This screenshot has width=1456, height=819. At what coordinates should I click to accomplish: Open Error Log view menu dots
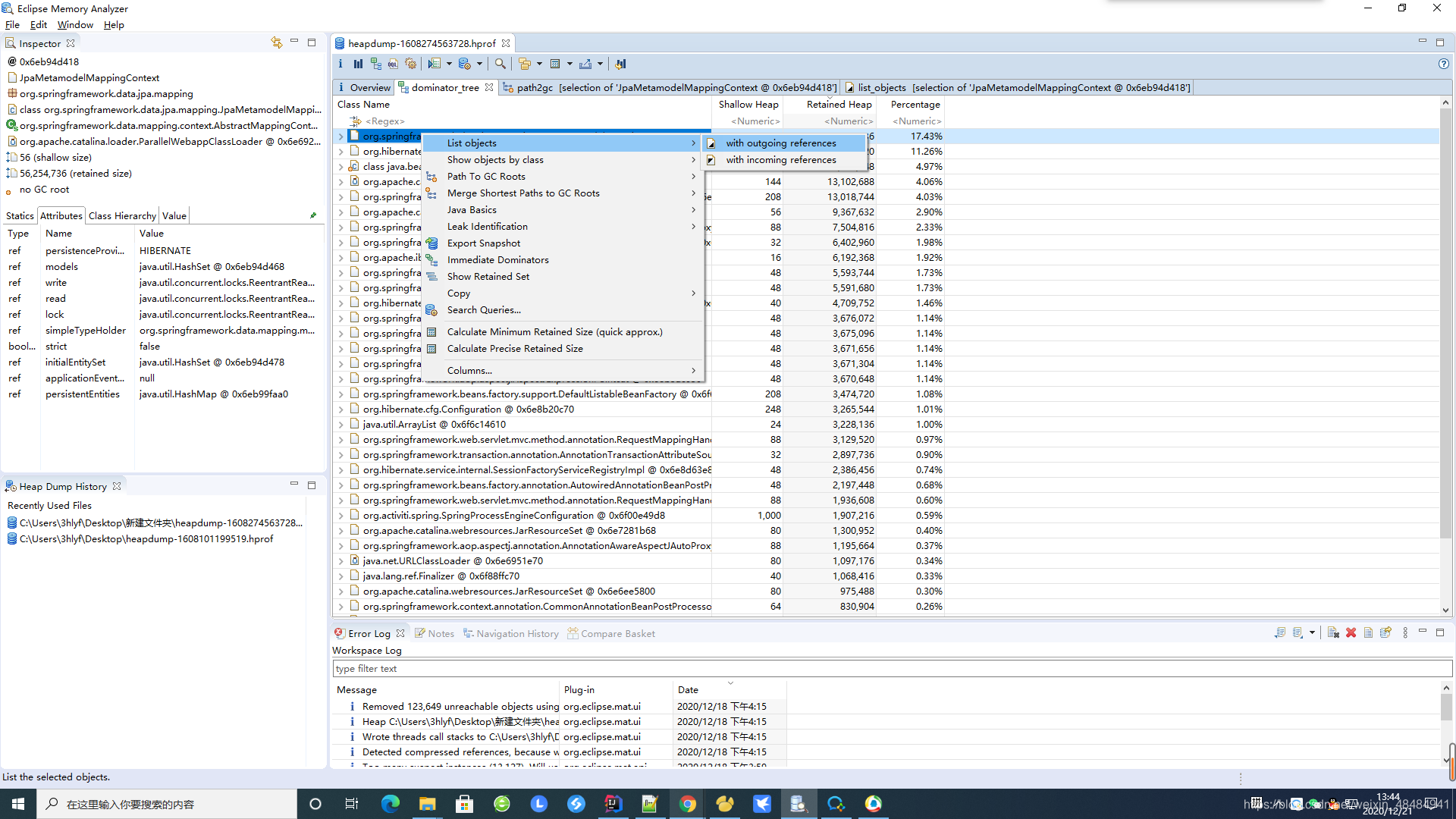click(x=1405, y=632)
